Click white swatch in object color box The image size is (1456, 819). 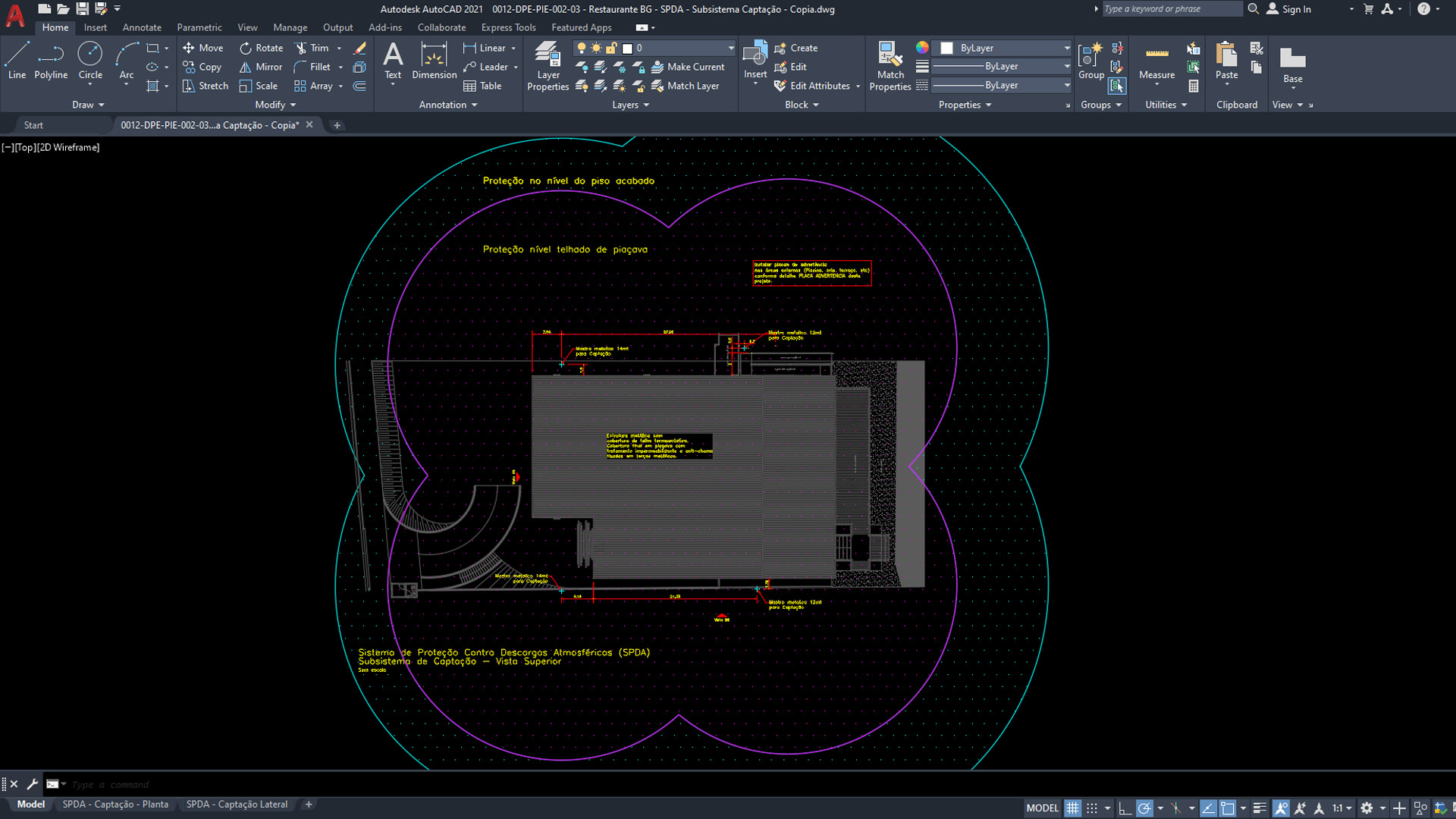pyautogui.click(x=946, y=48)
